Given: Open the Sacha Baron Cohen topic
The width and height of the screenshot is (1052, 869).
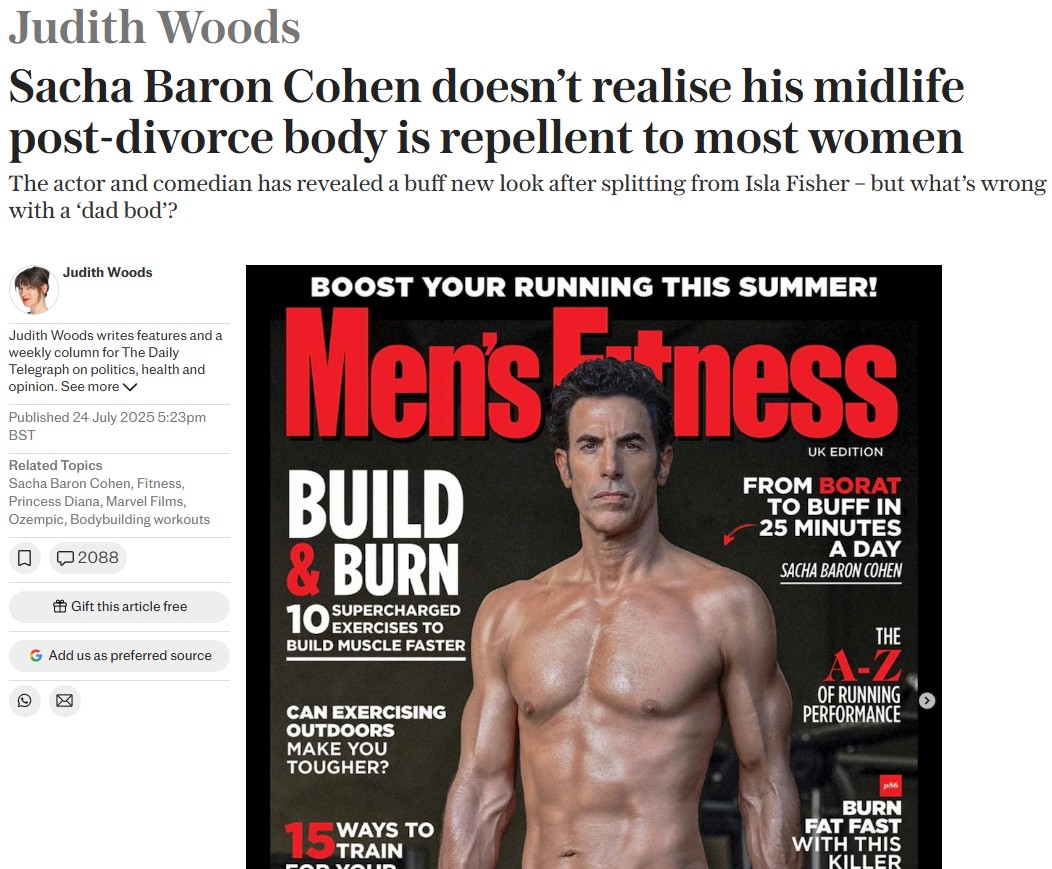Looking at the screenshot, I should pyautogui.click(x=70, y=483).
